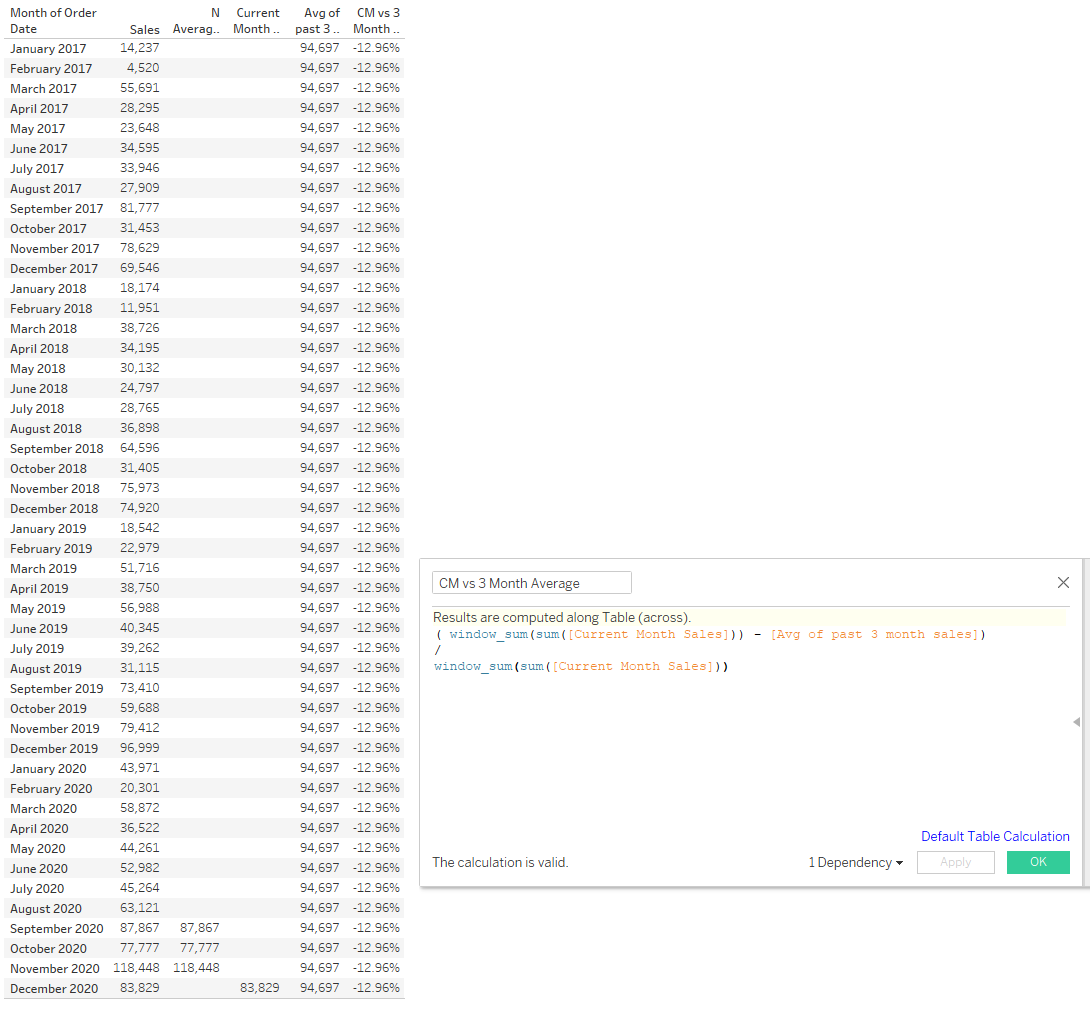Click the Sales value 118,448 for November 2020
Screen dimensions: 1090x1017
[136, 968]
